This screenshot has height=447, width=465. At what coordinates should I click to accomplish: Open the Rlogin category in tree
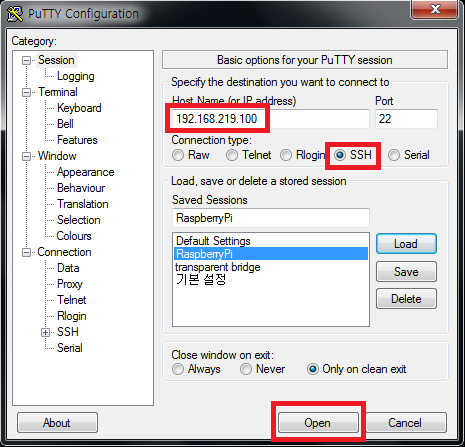pos(72,316)
